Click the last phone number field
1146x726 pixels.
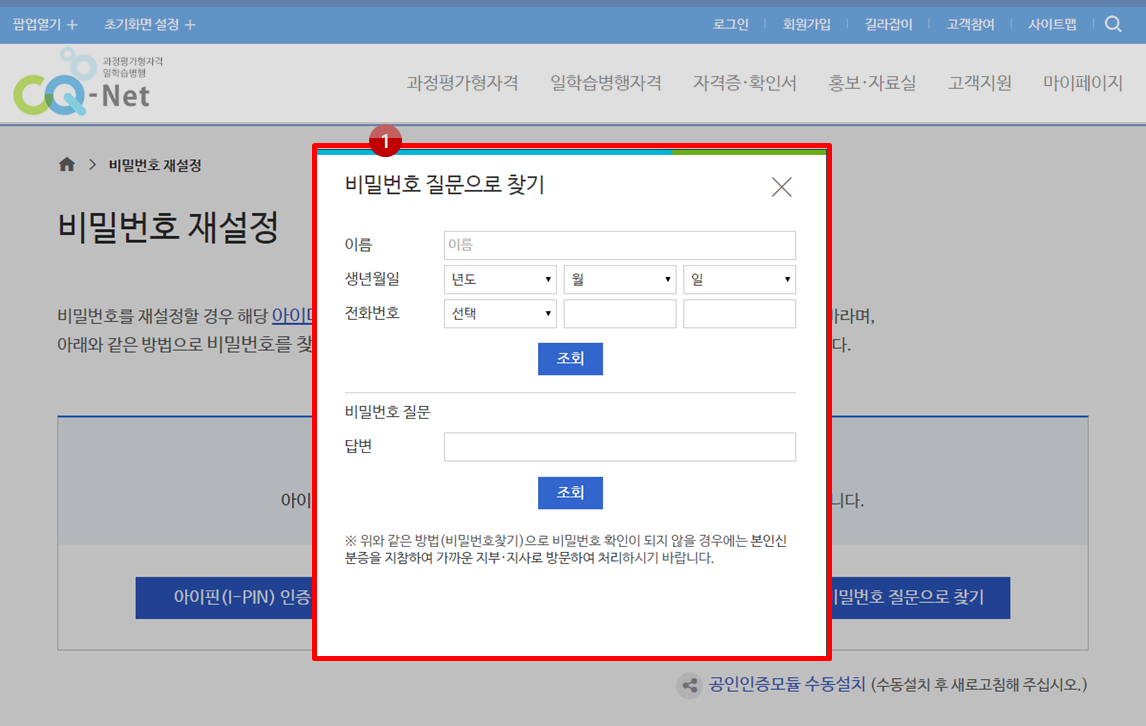(x=739, y=314)
